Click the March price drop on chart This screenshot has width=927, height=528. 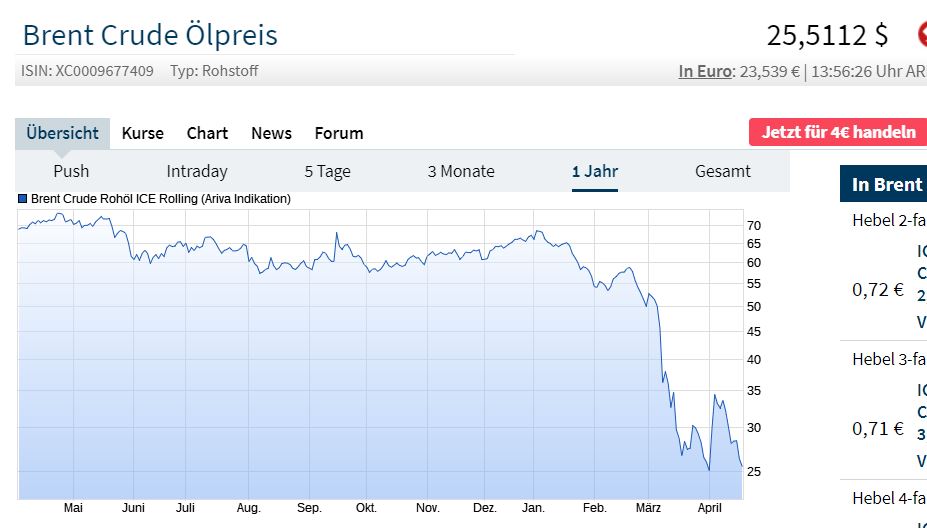(x=660, y=340)
